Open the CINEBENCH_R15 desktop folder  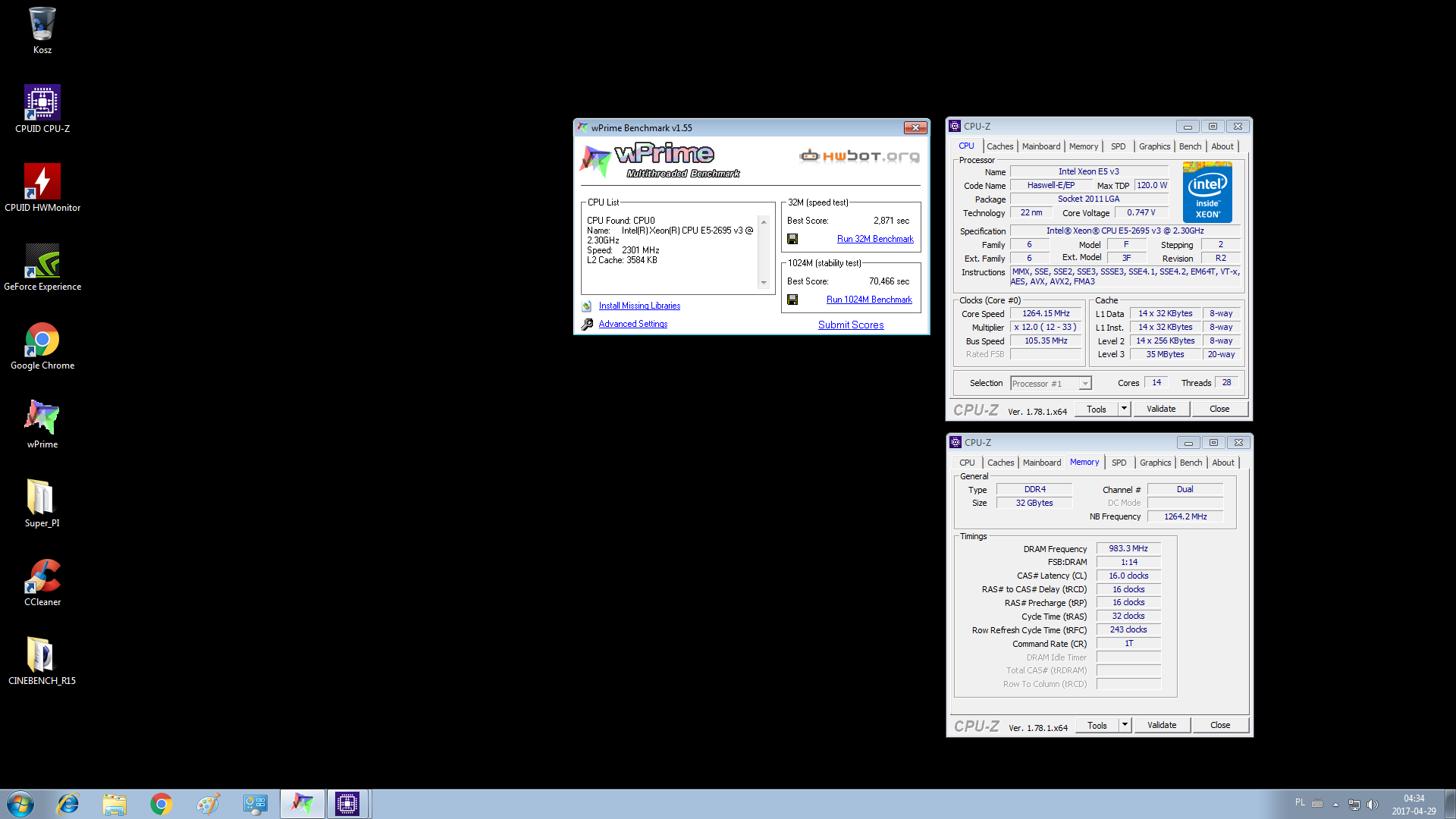[42, 661]
